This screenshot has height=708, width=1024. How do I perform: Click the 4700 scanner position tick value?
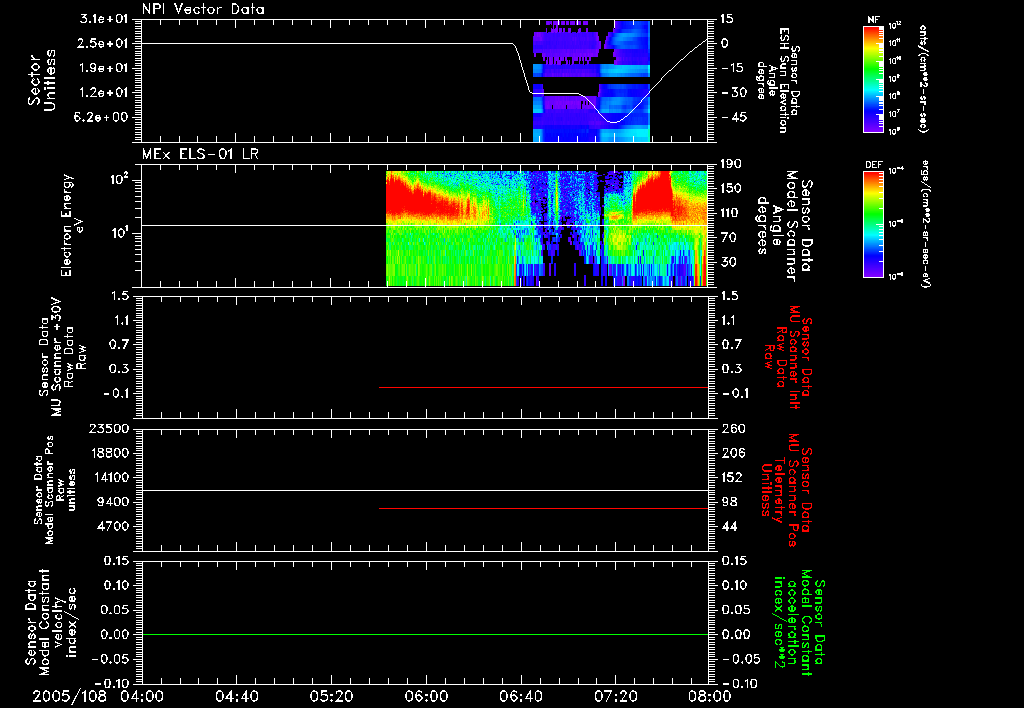point(113,526)
